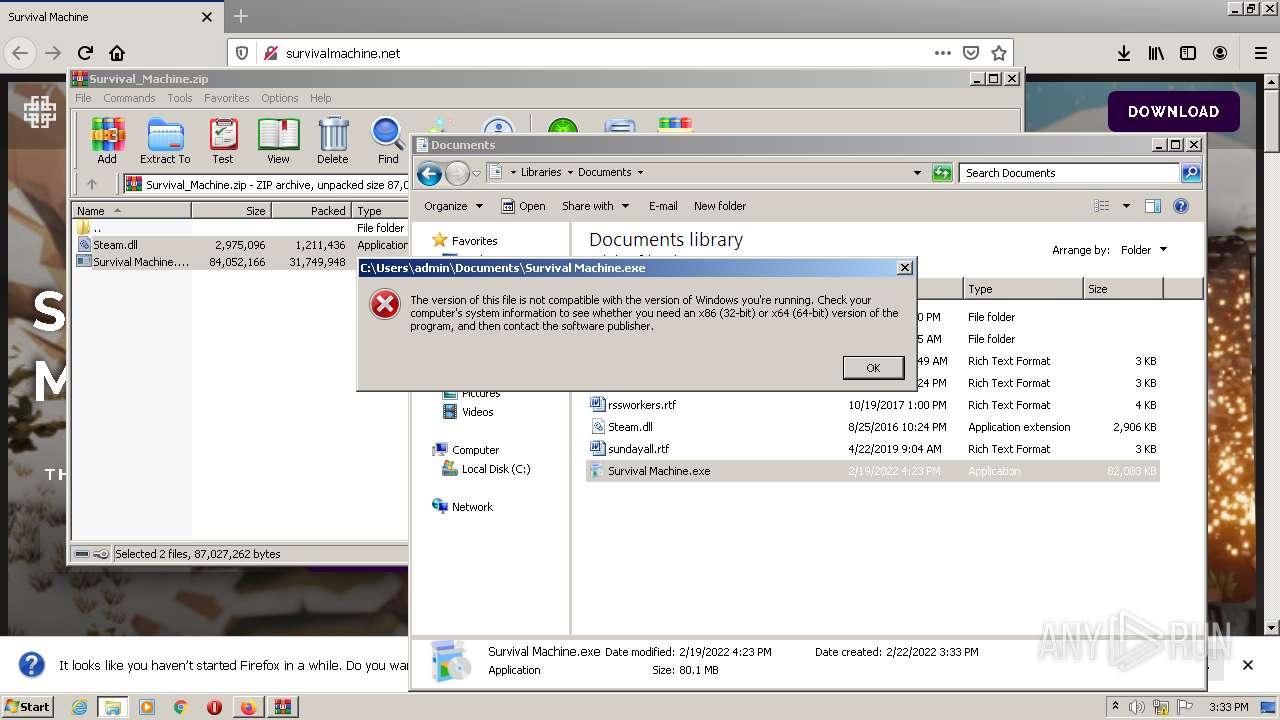Toggle Firefox sidebar icon
Viewport: 1280px width, 720px height.
[x=1188, y=53]
